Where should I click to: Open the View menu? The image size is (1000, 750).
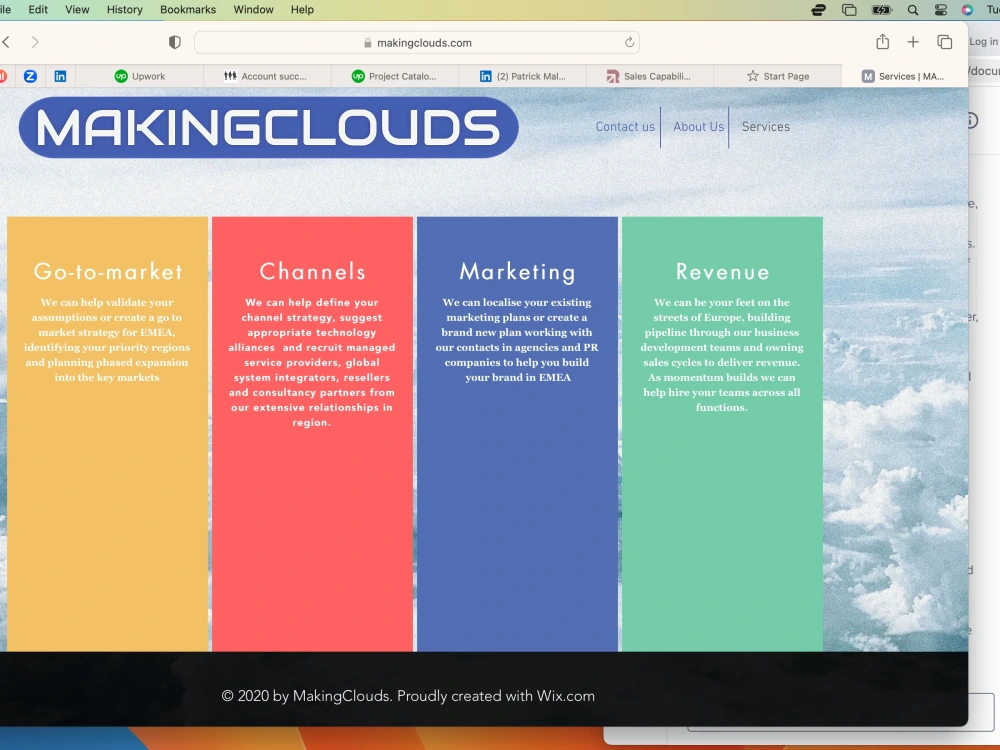77,10
